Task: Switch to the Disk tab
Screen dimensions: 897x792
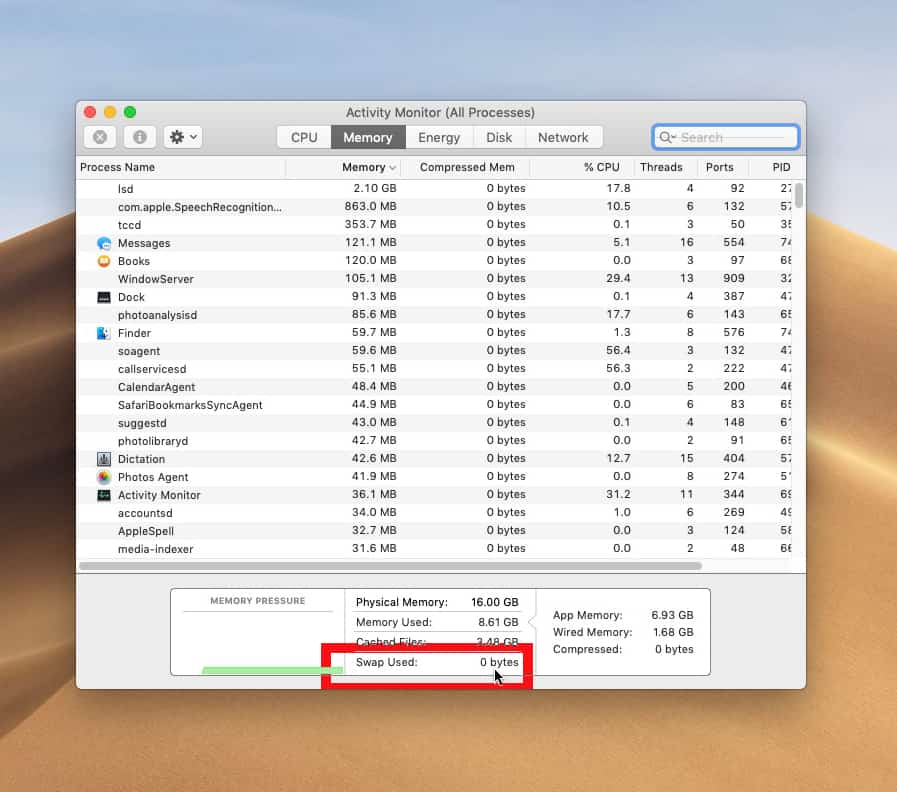Action: click(x=499, y=137)
